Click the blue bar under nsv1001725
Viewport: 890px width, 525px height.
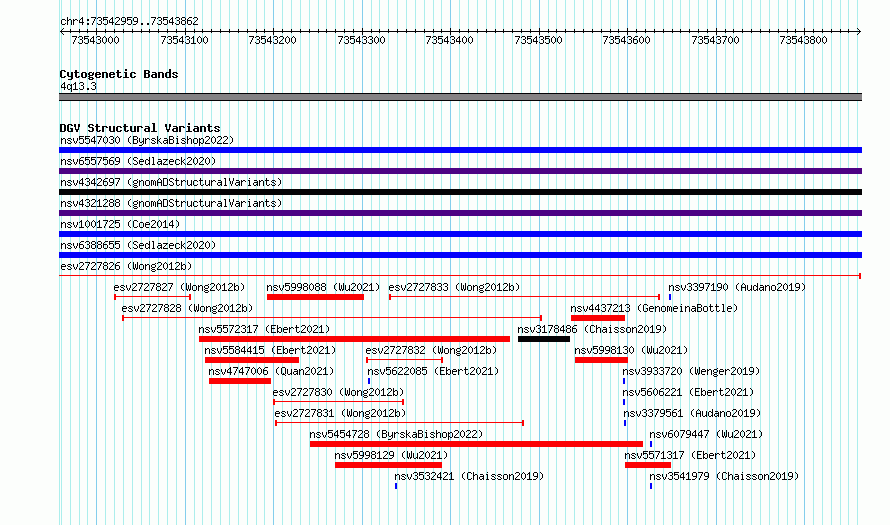(460, 234)
